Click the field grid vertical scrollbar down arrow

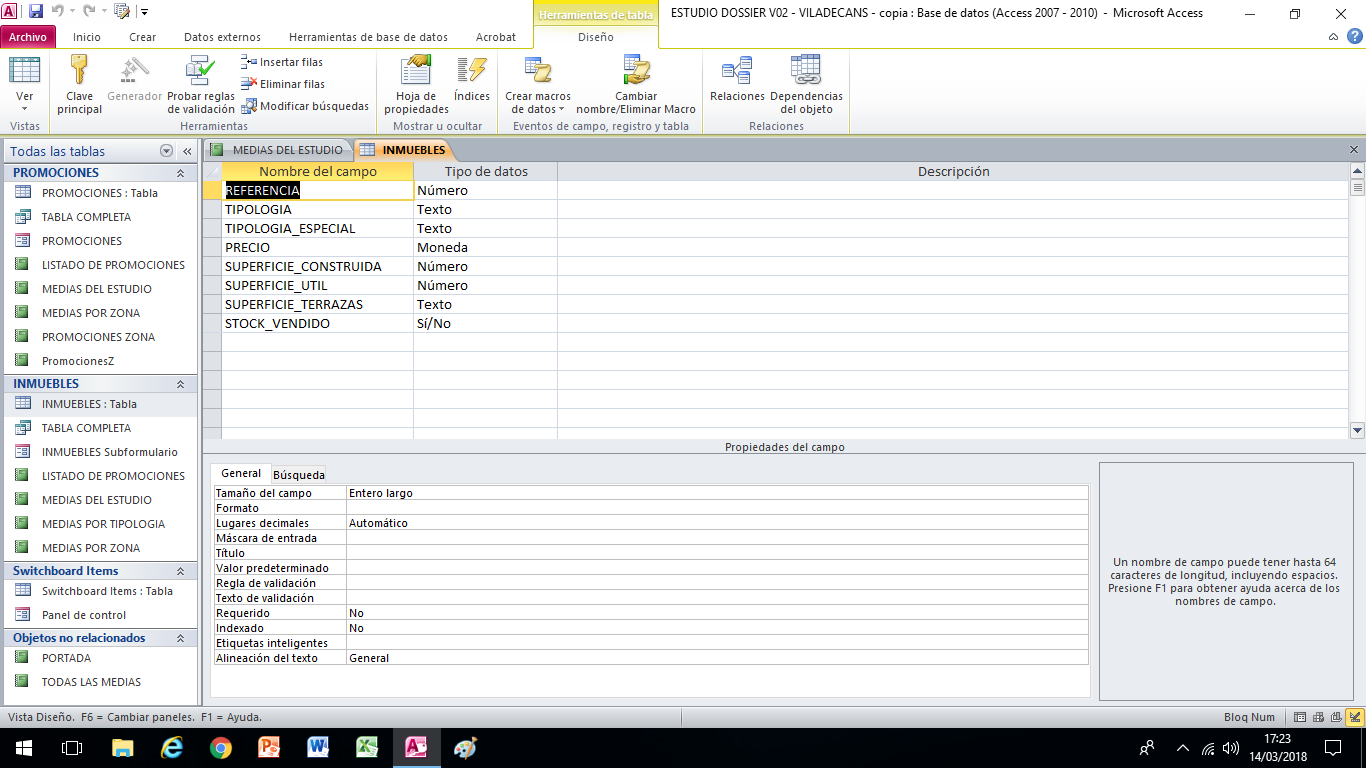coord(1357,430)
